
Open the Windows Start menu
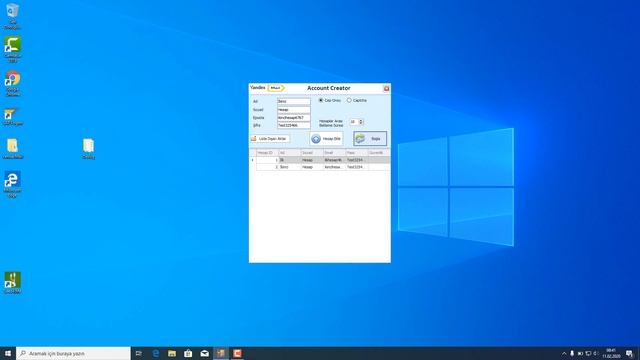tap(8, 353)
